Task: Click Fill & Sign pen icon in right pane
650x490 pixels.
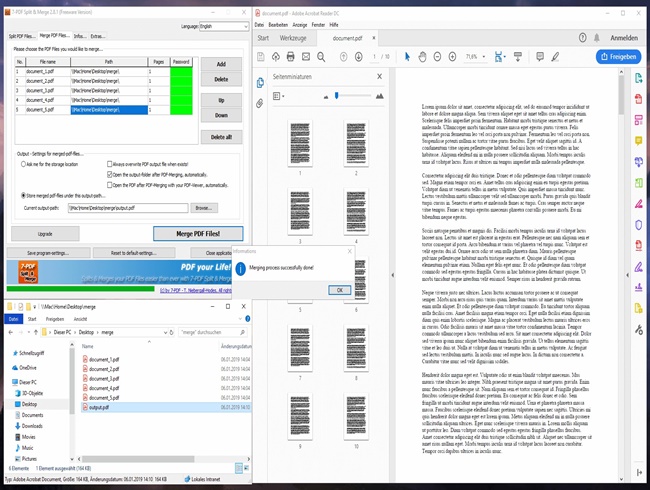Action: point(638,267)
